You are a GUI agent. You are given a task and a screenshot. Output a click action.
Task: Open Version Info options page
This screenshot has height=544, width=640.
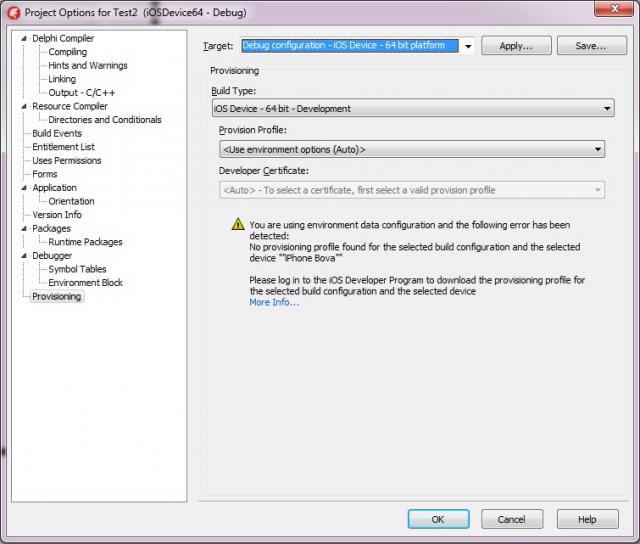tap(57, 215)
